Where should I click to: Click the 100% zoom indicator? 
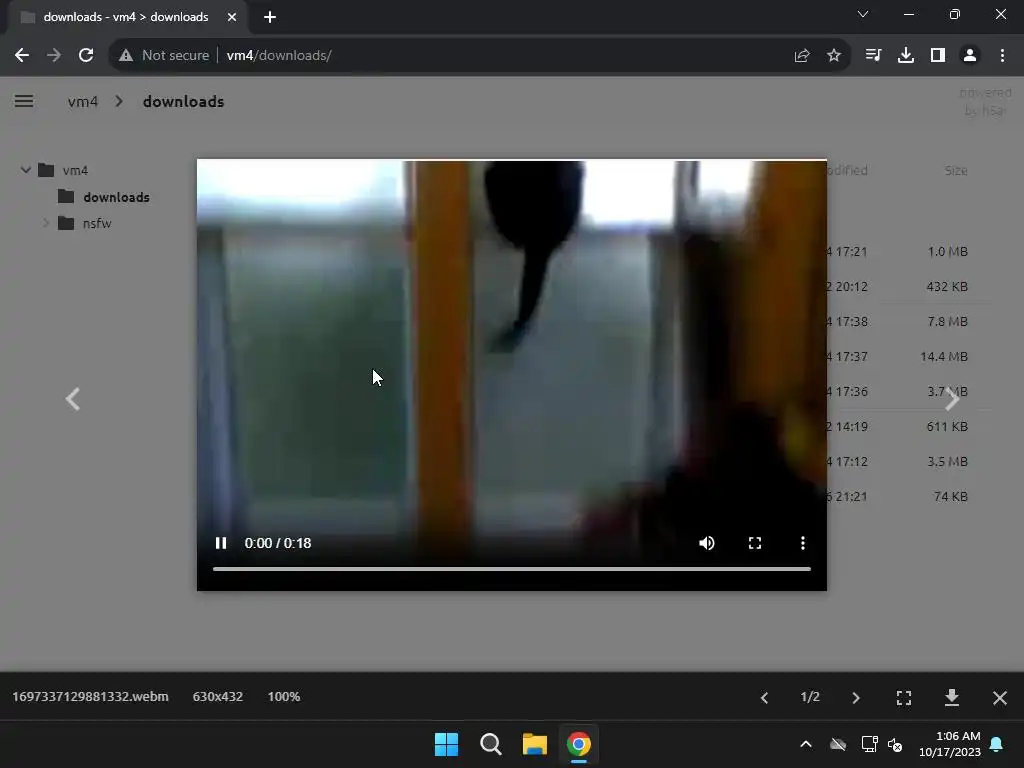point(283,697)
